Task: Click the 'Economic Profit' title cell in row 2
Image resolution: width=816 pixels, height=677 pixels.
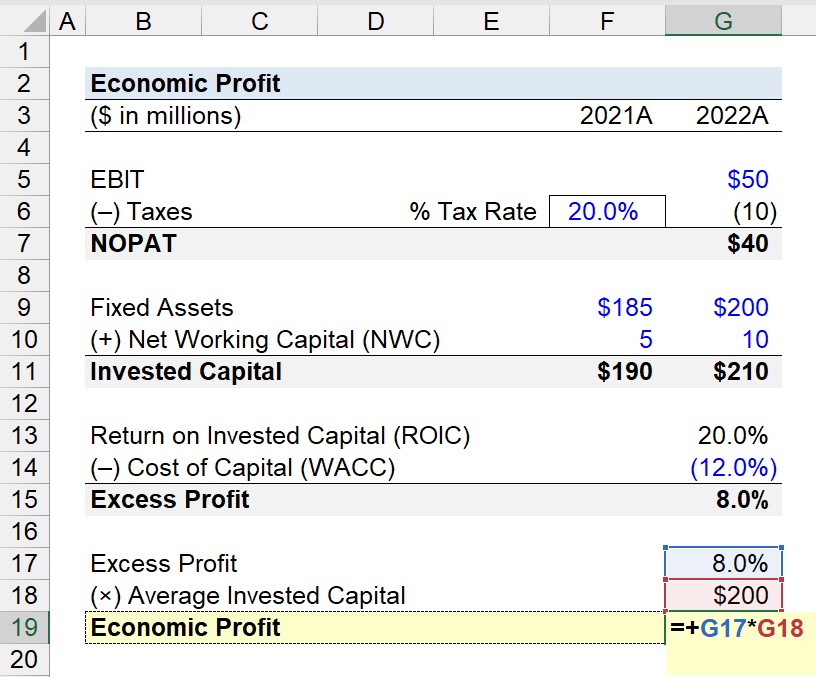Action: [185, 83]
